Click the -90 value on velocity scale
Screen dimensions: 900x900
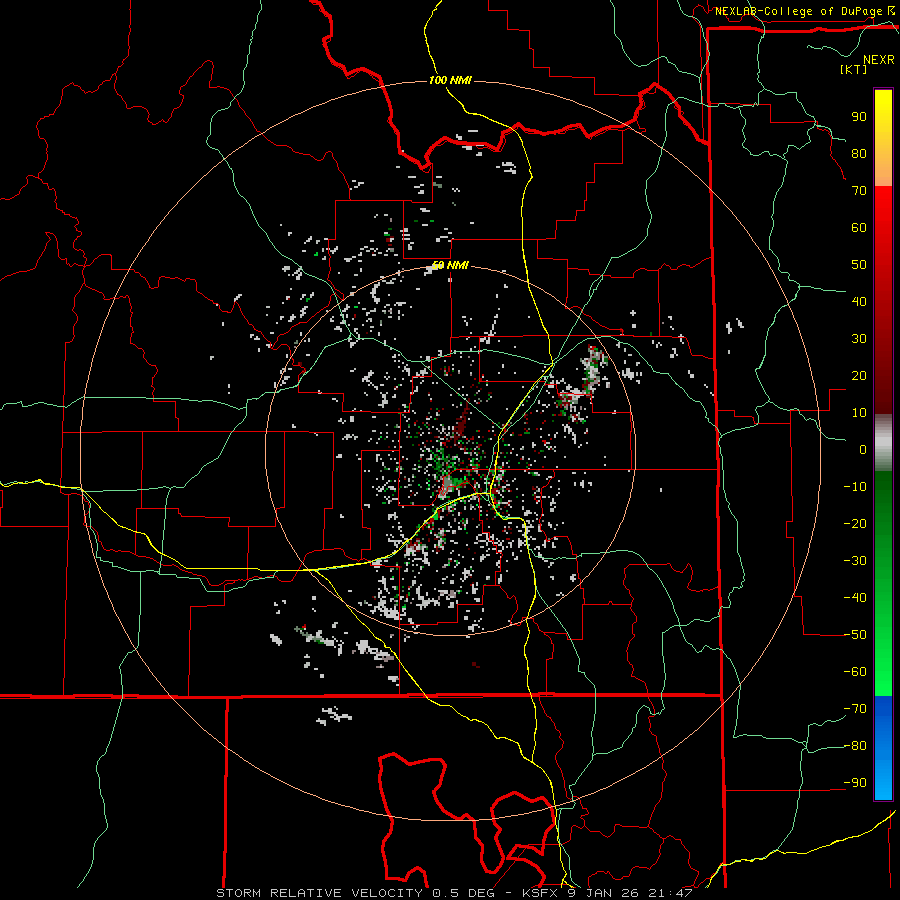pos(855,783)
